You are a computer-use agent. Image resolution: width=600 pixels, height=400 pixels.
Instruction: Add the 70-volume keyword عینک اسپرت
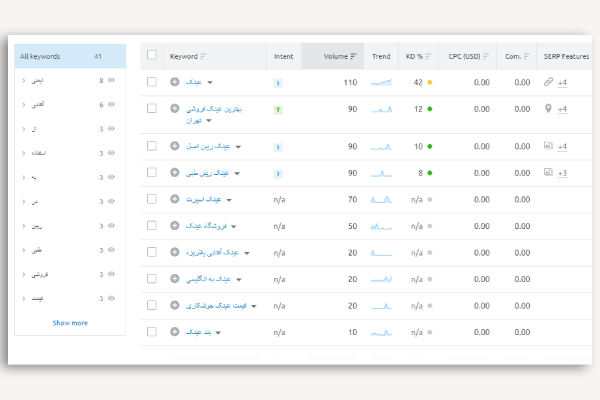pyautogui.click(x=174, y=199)
